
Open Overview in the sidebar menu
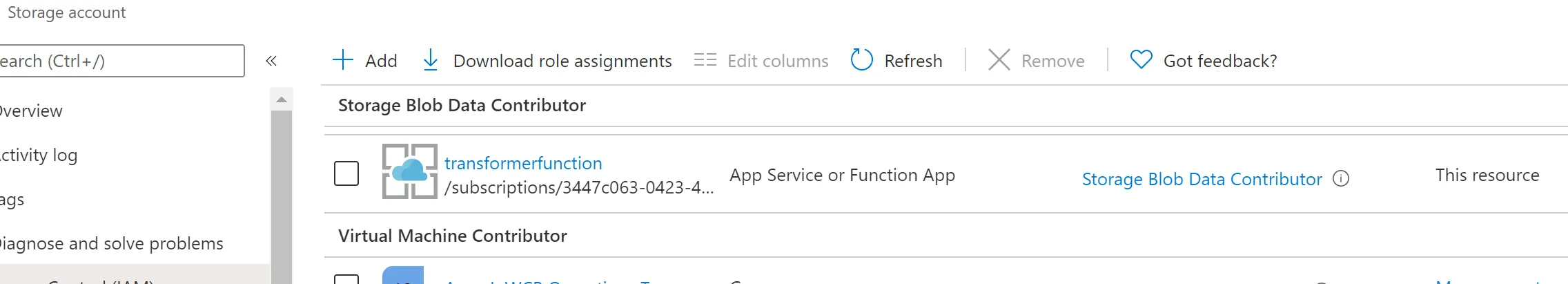coord(30,111)
